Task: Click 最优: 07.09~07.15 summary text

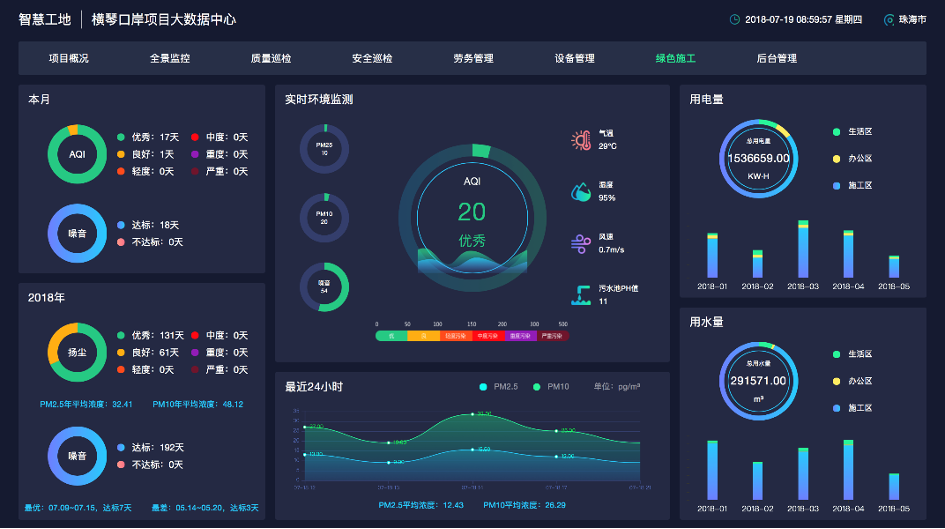Action: click(x=78, y=508)
